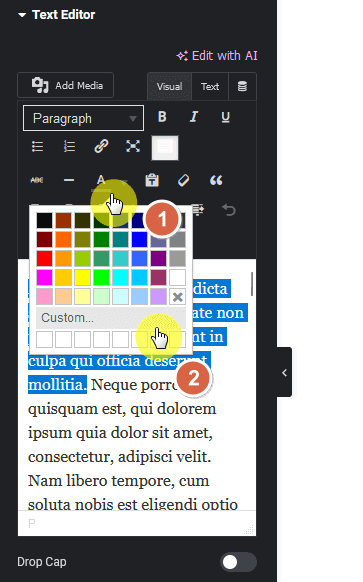
Task: Click the Custom... color button
Action: (111, 318)
